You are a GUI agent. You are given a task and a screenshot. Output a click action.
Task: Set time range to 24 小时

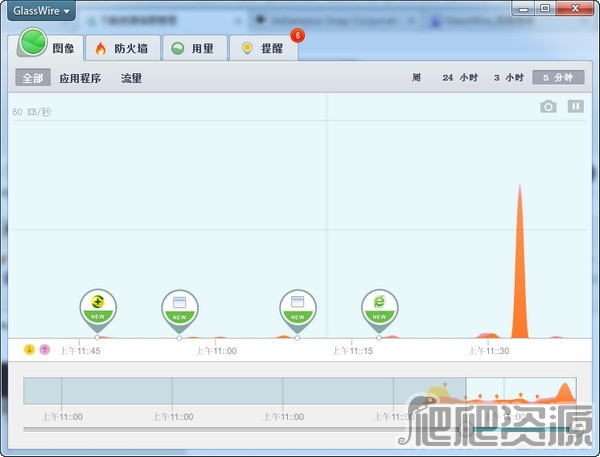(460, 78)
